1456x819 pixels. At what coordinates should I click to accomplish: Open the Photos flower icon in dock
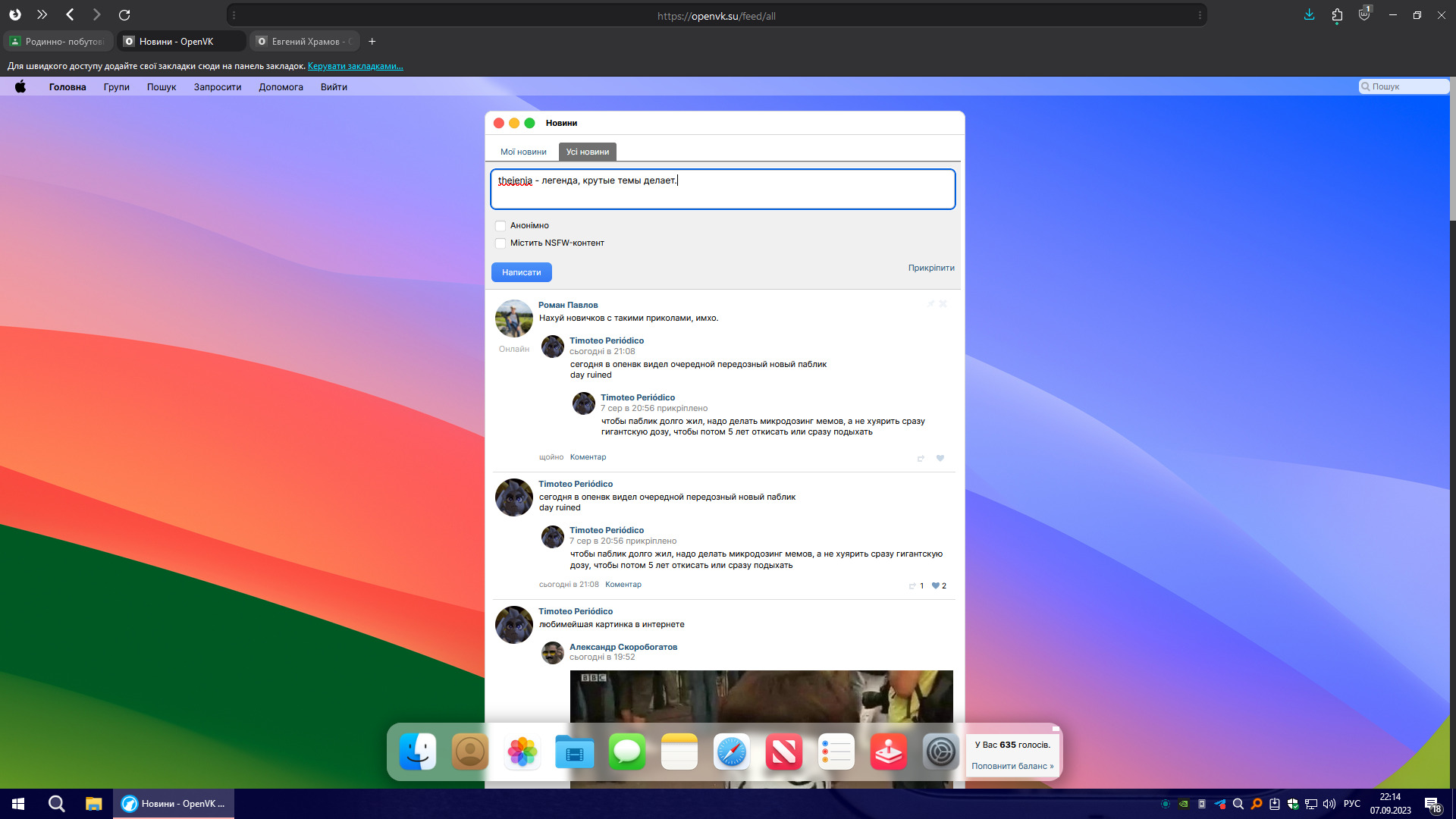coord(522,752)
